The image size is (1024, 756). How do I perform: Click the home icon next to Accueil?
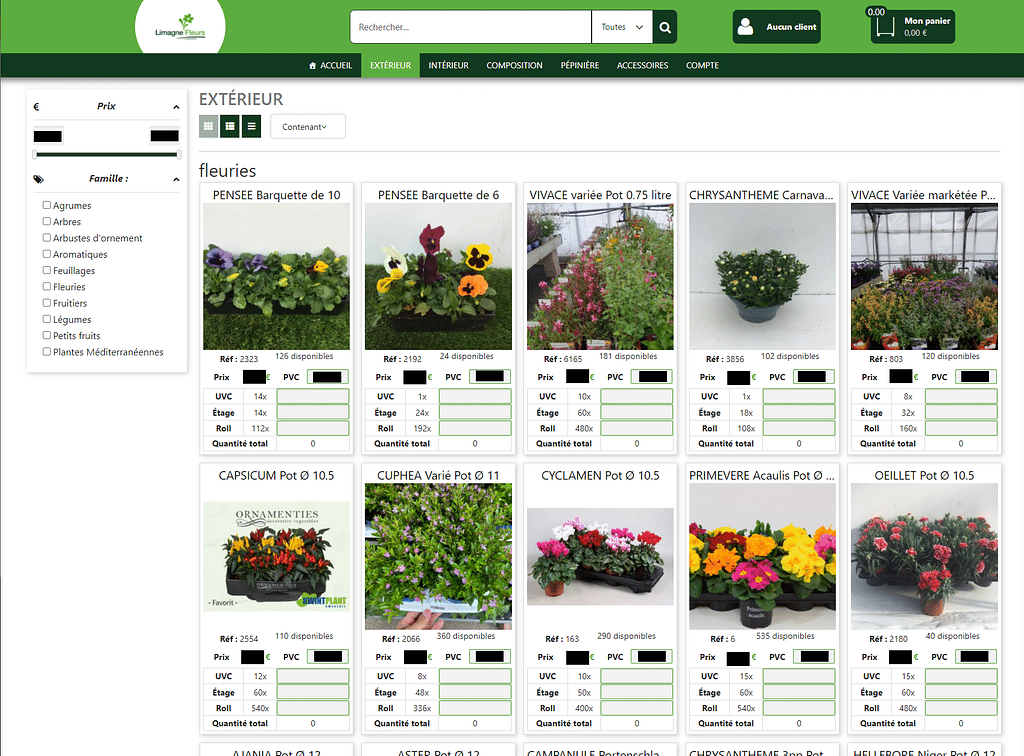coord(313,66)
